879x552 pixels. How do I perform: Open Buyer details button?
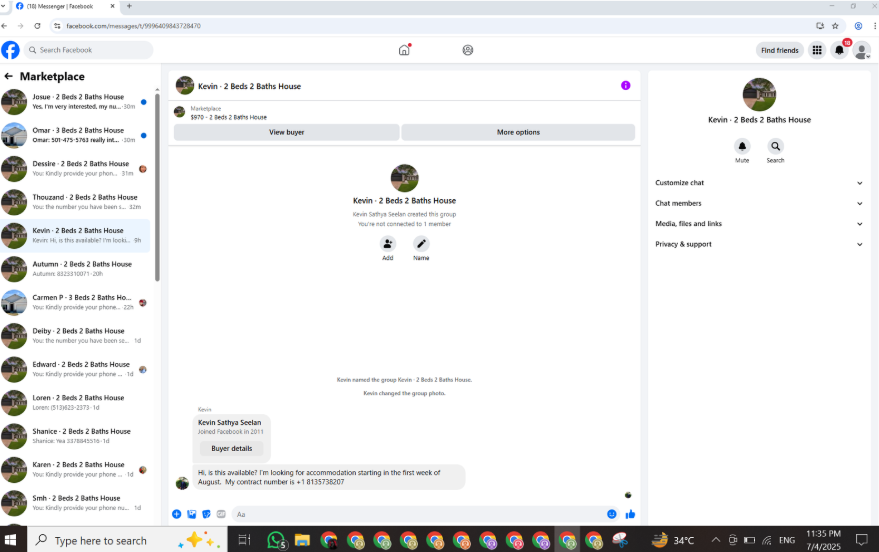click(232, 448)
